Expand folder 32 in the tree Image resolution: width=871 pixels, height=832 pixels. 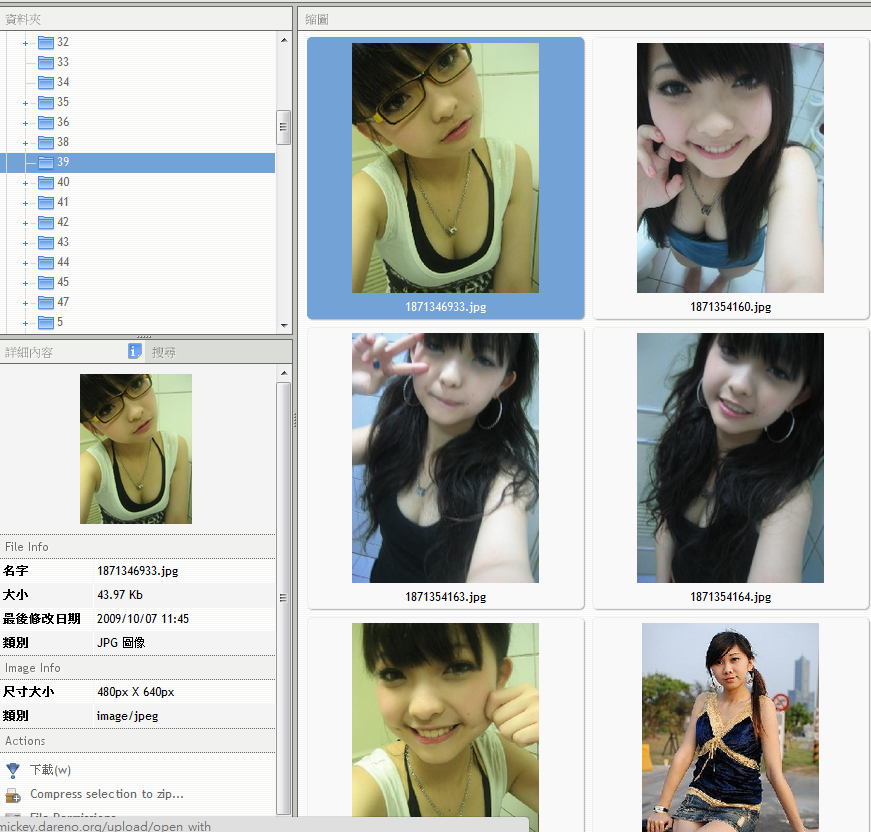click(x=25, y=43)
